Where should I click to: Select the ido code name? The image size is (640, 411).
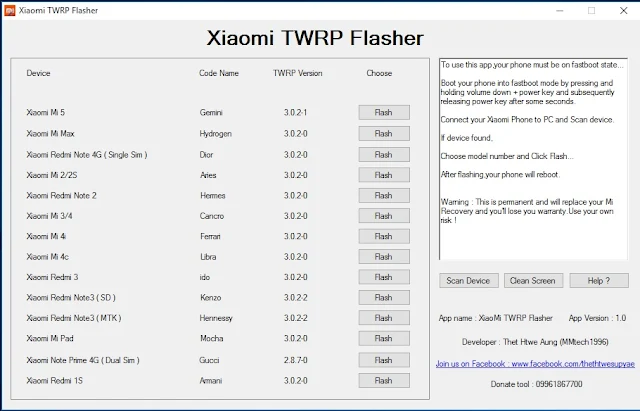click(x=204, y=278)
